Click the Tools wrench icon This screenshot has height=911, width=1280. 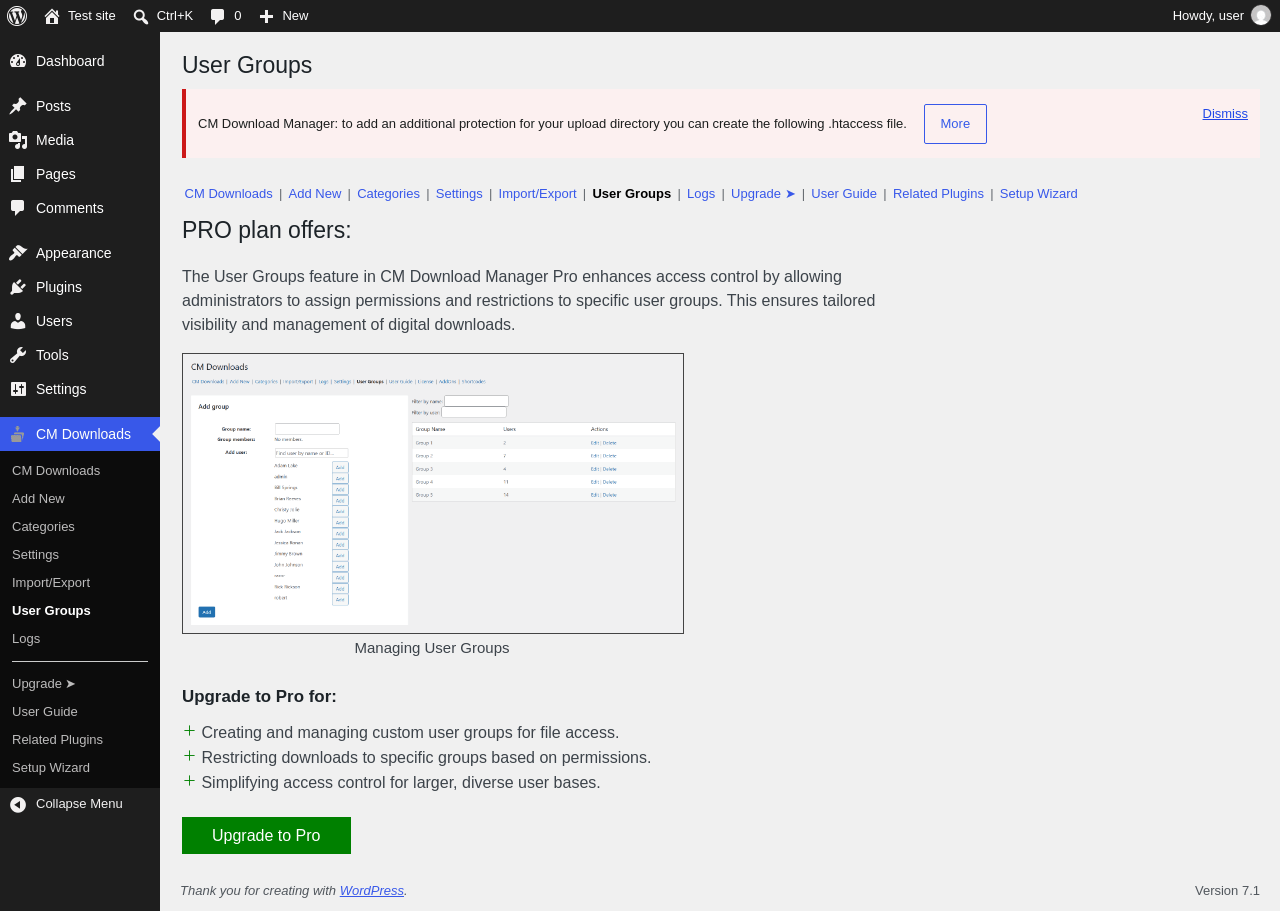[18, 355]
